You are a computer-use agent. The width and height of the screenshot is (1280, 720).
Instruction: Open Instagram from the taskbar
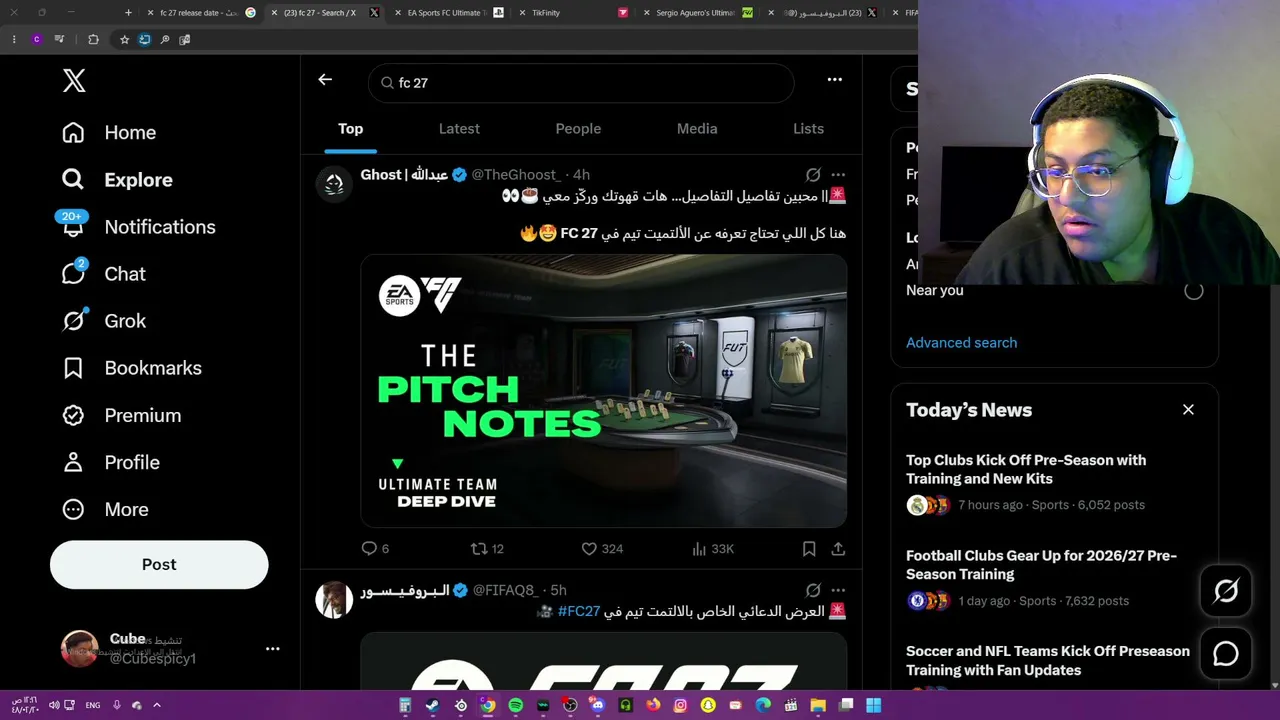point(681,705)
